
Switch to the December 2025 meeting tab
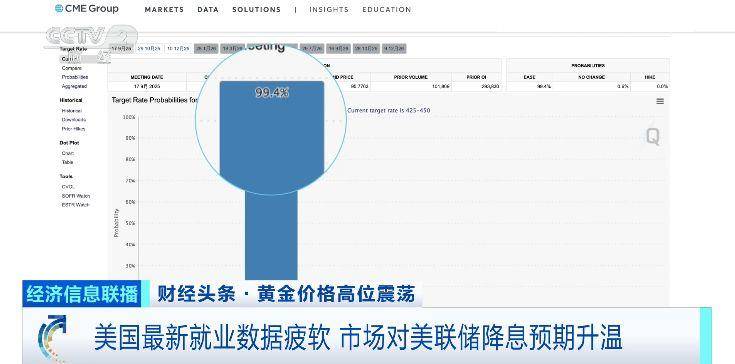(x=179, y=48)
